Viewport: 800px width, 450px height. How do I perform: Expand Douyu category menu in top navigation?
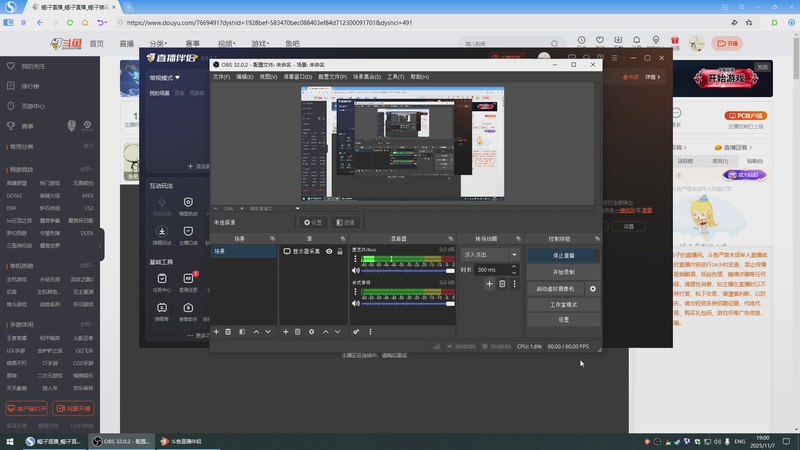point(158,43)
